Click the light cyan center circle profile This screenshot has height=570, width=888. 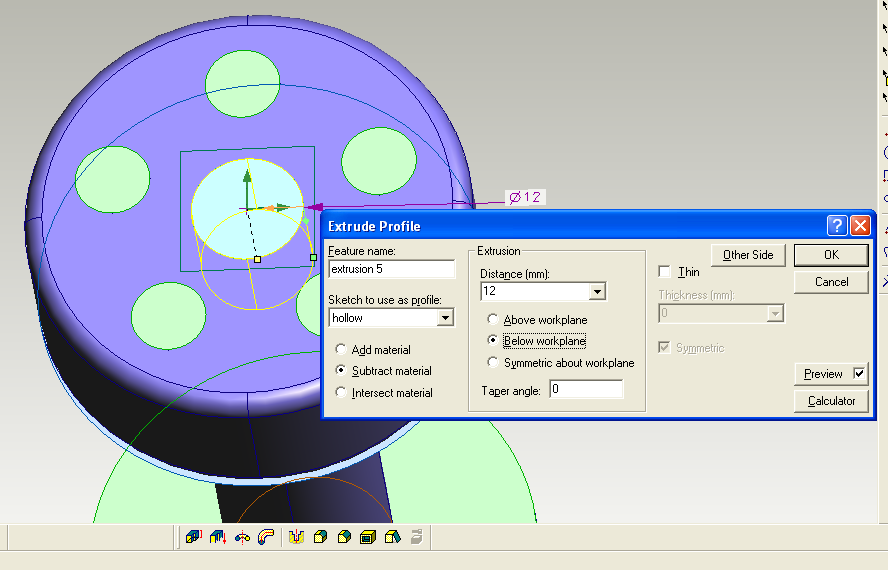coord(247,209)
